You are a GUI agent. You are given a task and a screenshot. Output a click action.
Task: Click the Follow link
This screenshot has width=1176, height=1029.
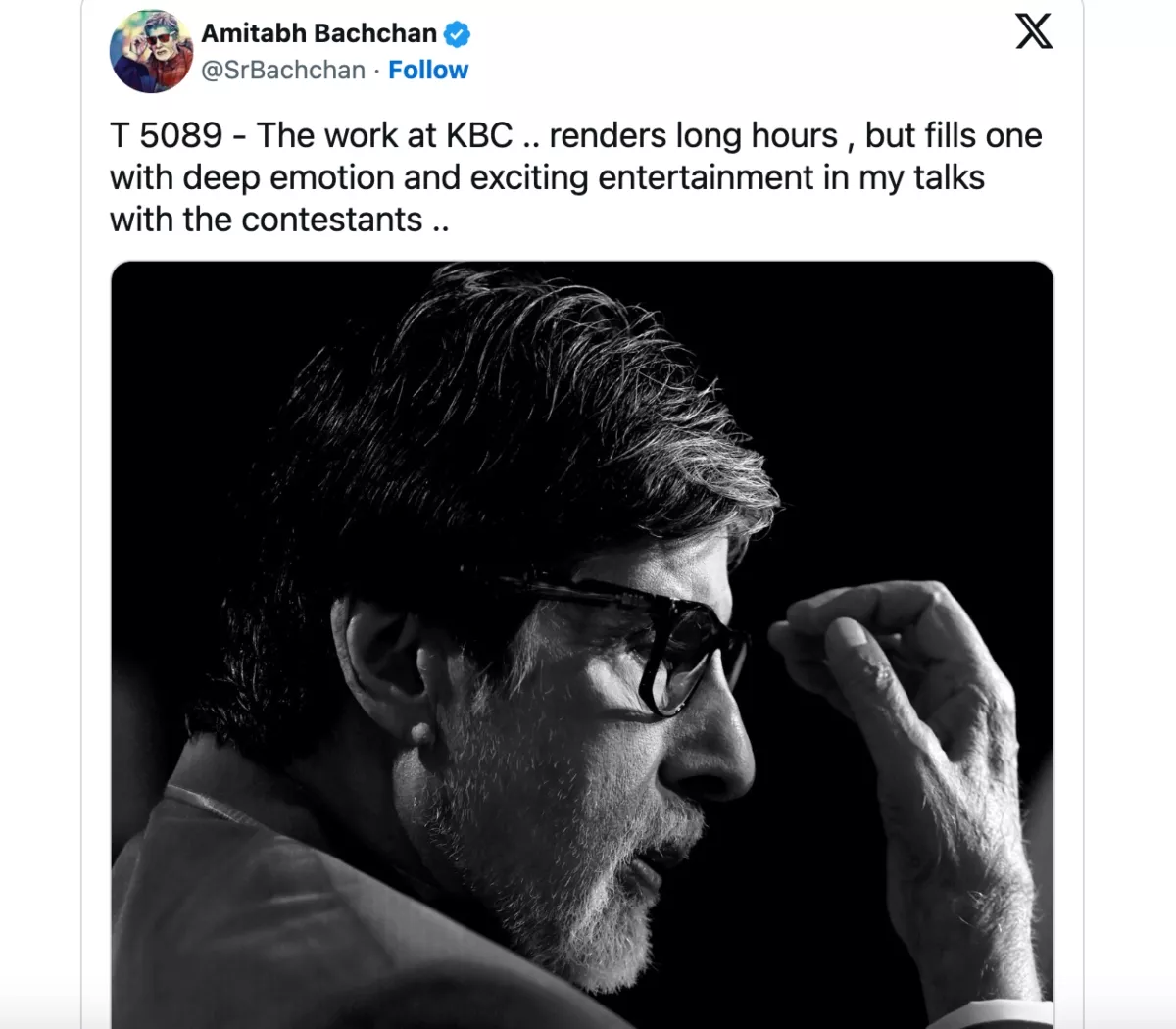click(428, 71)
